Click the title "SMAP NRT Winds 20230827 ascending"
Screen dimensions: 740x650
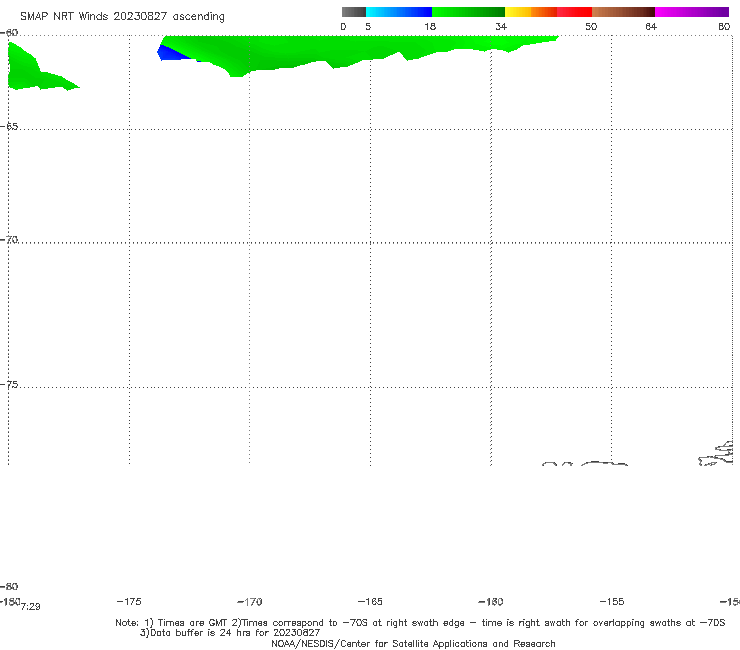point(122,16)
